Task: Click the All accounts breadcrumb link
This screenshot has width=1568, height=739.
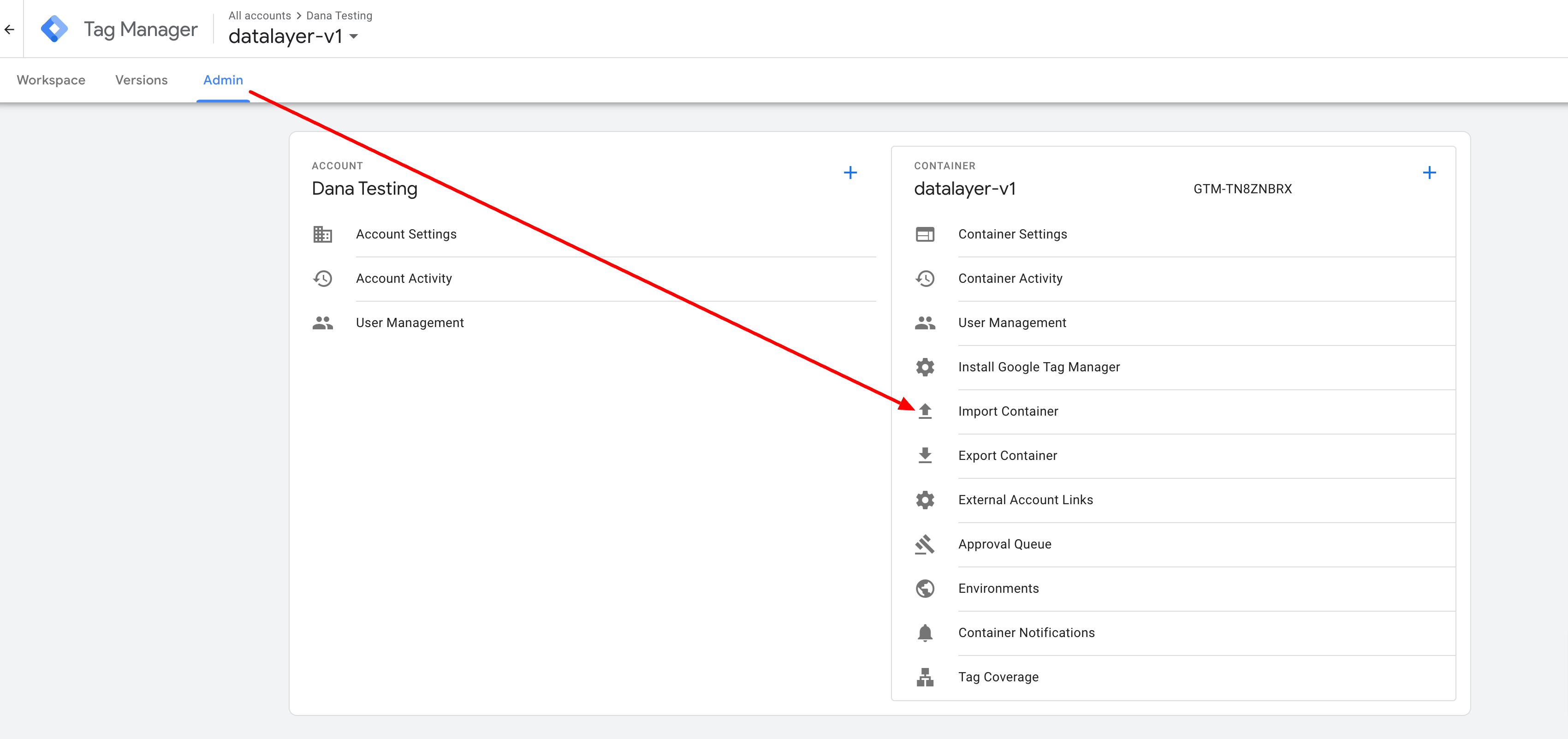Action: click(x=259, y=16)
